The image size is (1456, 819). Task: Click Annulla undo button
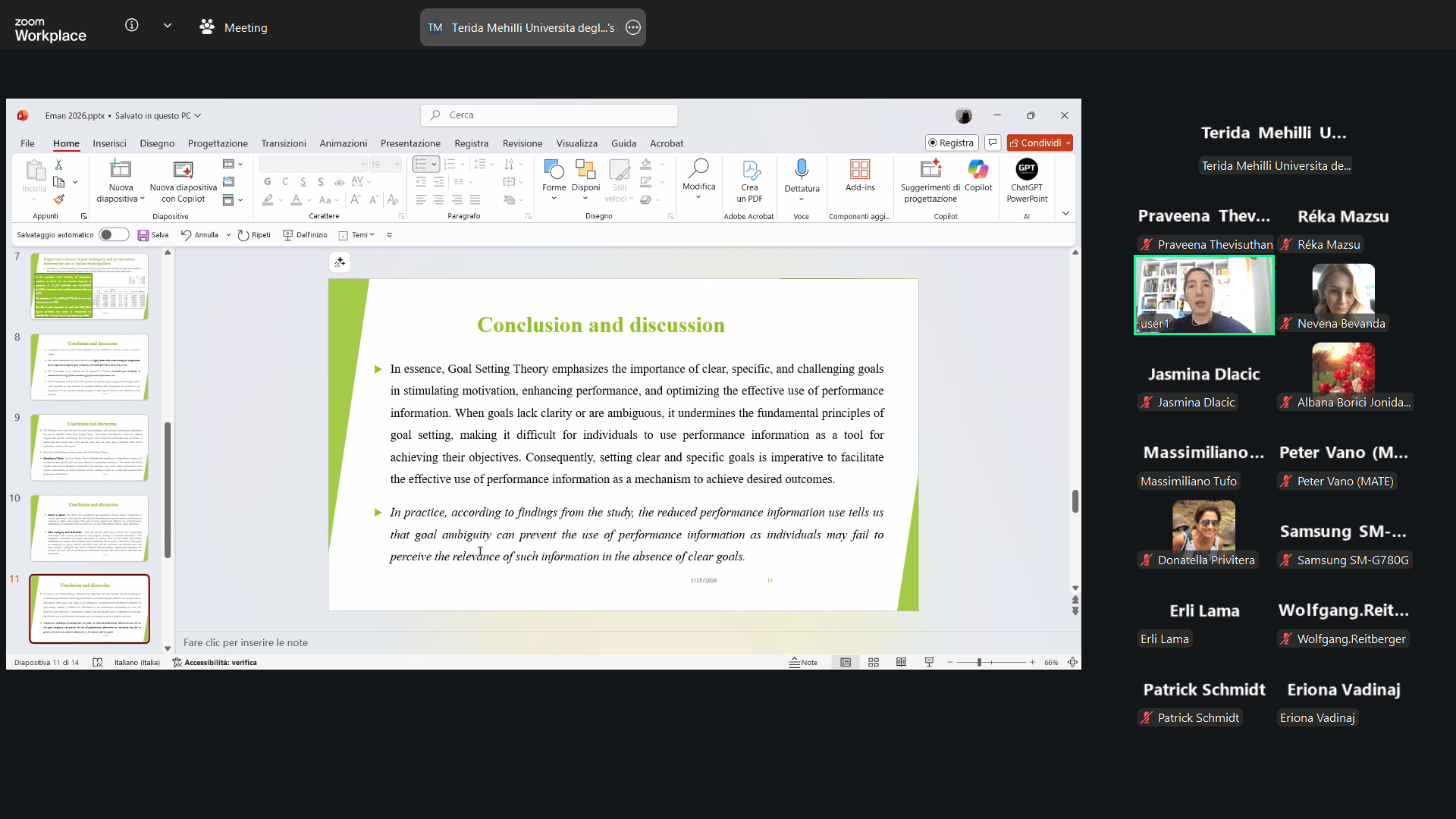tap(199, 235)
